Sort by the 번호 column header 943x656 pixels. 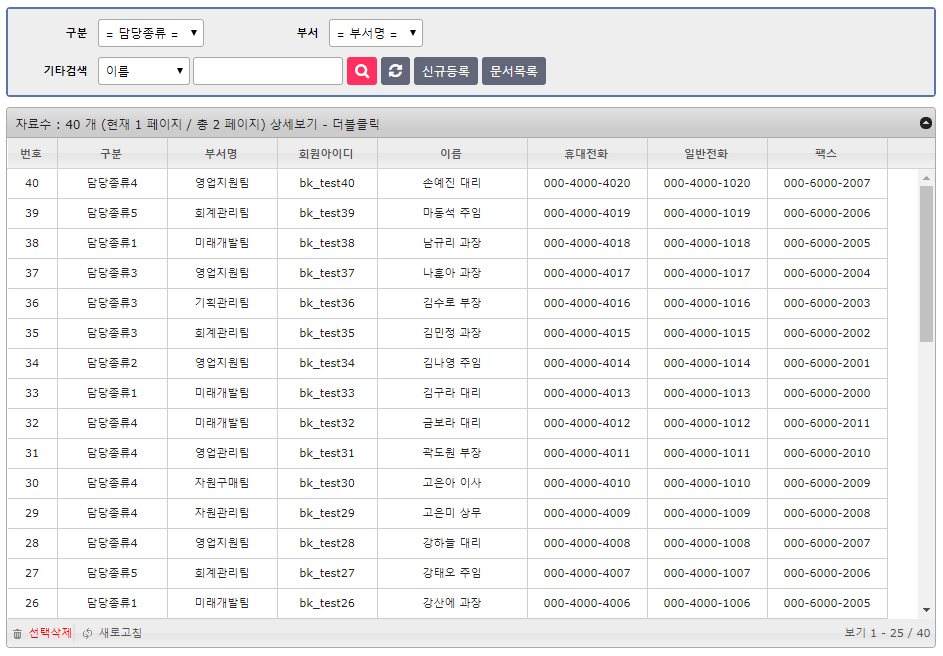click(x=32, y=154)
